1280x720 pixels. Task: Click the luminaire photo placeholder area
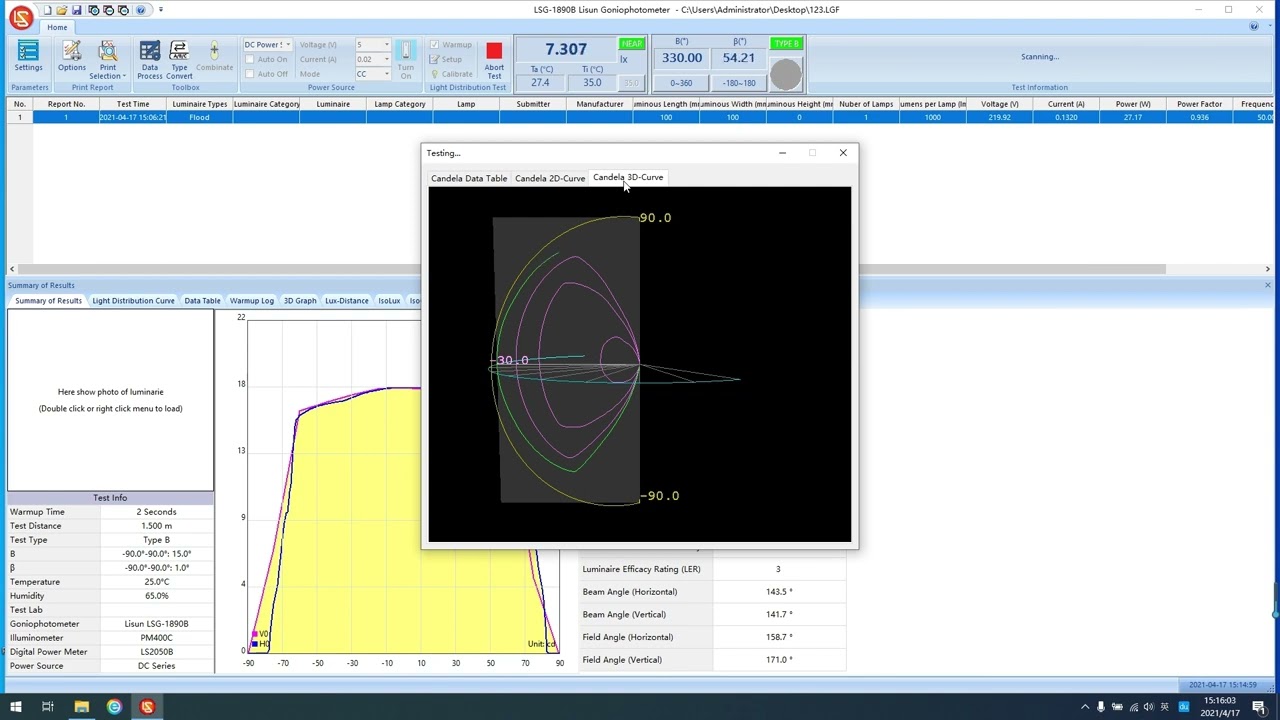point(110,400)
